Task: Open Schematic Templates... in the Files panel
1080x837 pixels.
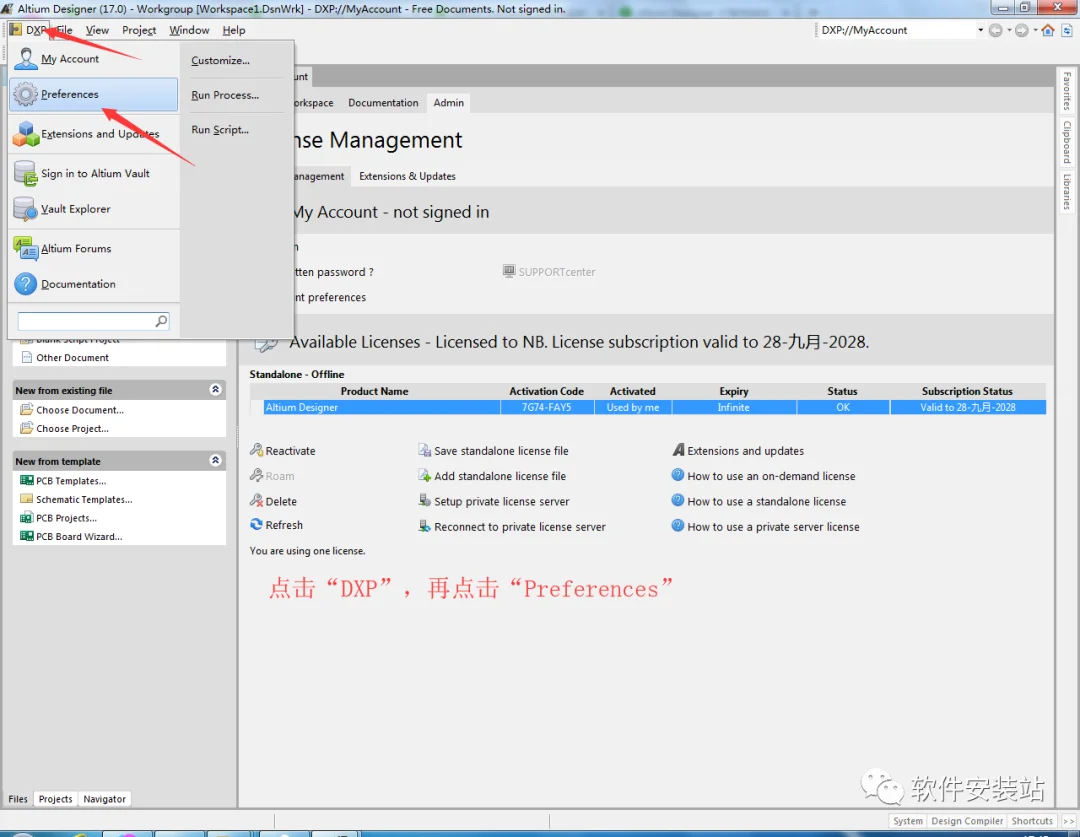Action: tap(84, 499)
